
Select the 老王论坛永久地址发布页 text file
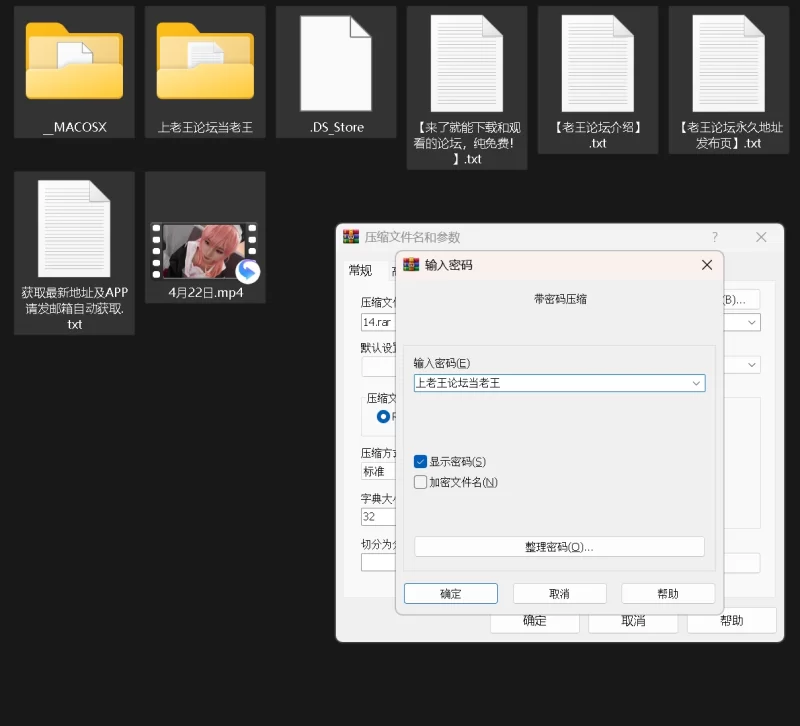[x=728, y=62]
